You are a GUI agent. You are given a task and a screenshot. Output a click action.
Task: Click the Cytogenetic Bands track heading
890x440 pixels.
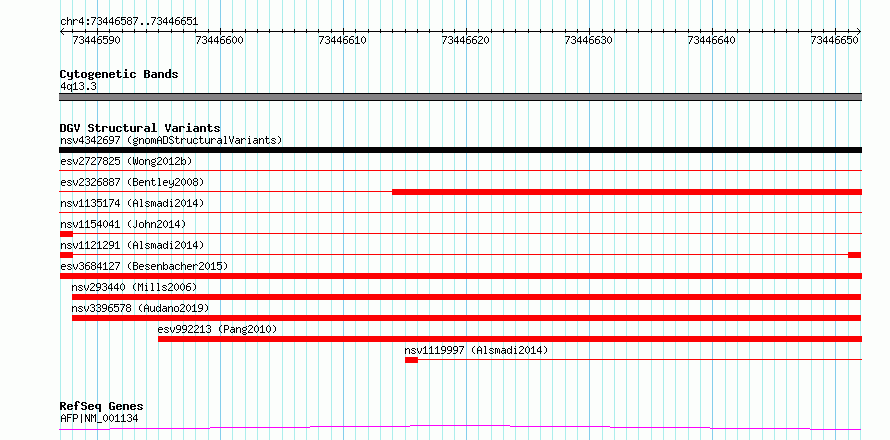tap(119, 74)
